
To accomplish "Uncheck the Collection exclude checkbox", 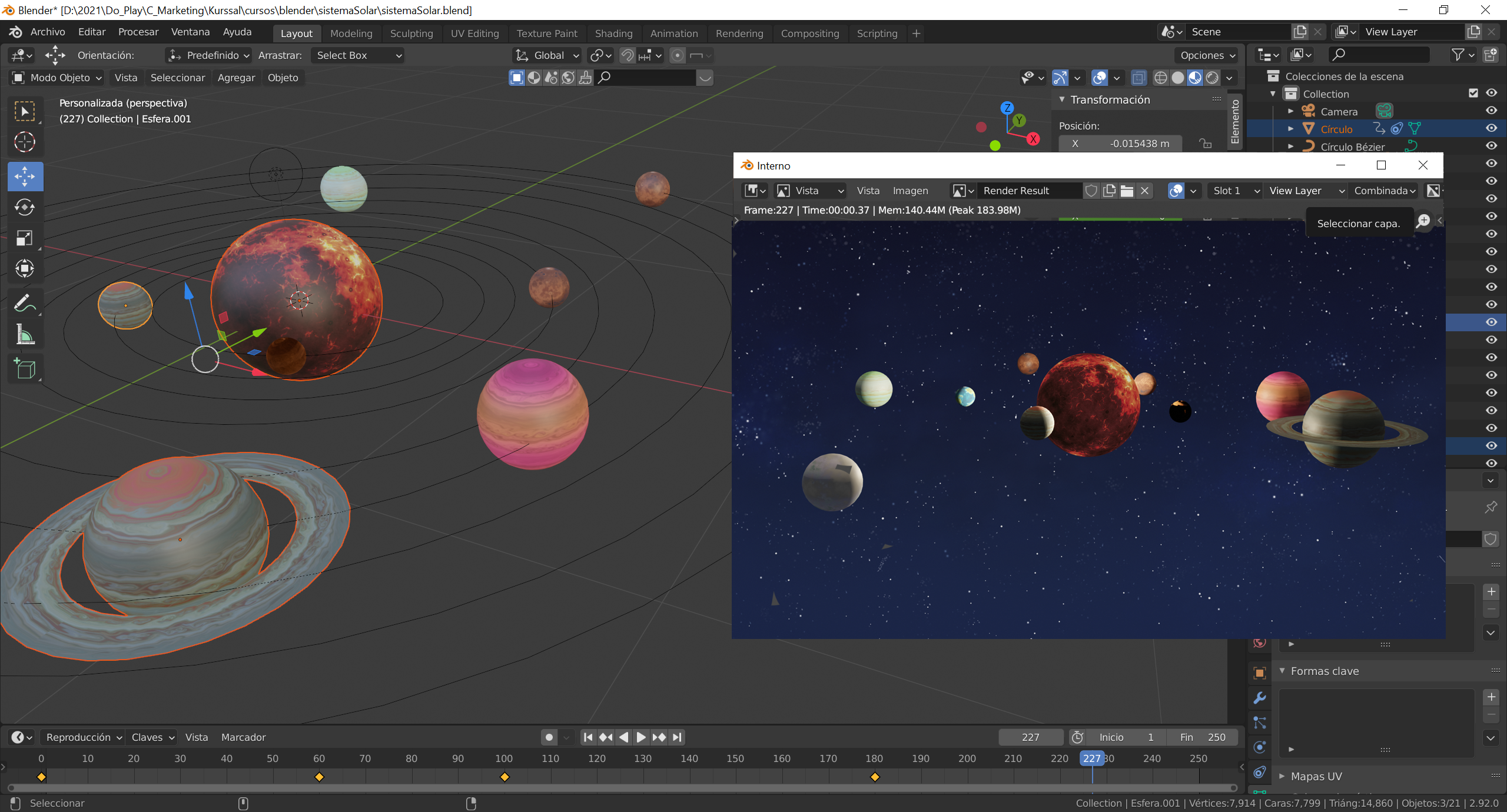I will [x=1473, y=93].
